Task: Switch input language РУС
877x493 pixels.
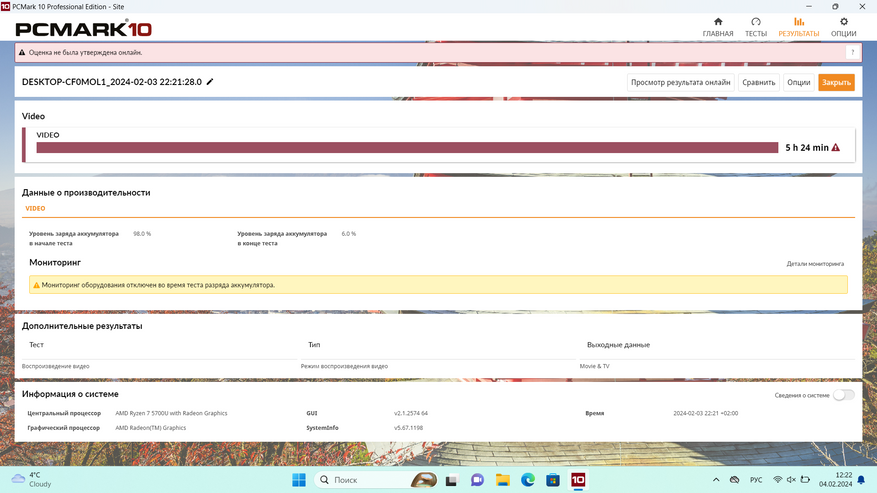Action: (756, 480)
